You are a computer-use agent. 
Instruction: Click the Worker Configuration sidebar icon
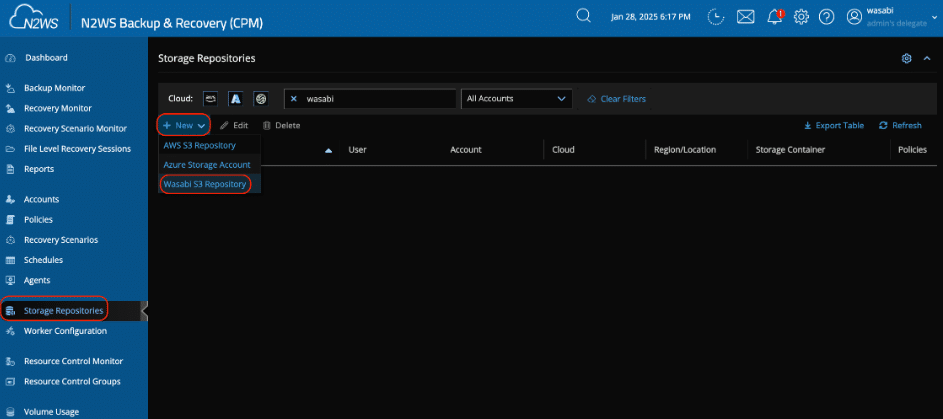[x=10, y=331]
